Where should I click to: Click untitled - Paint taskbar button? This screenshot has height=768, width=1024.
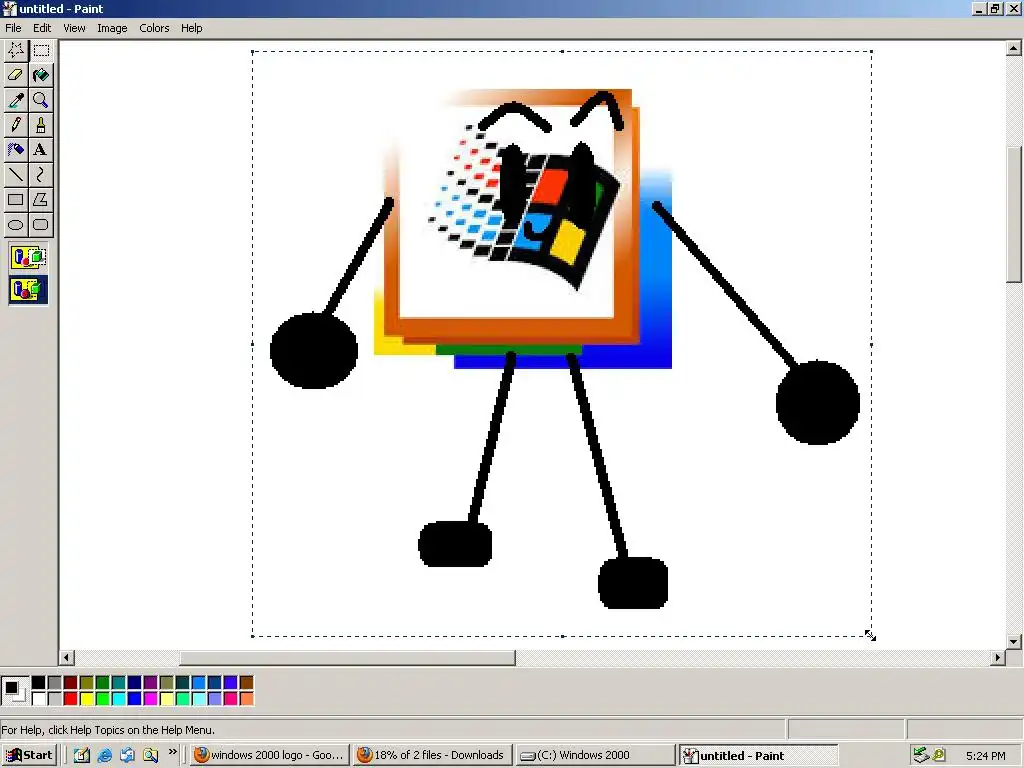[758, 755]
